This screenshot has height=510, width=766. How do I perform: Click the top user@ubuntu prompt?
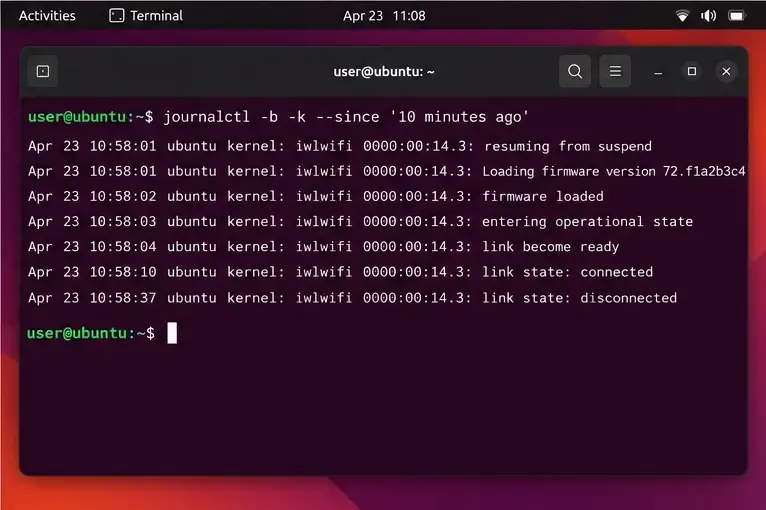point(90,117)
